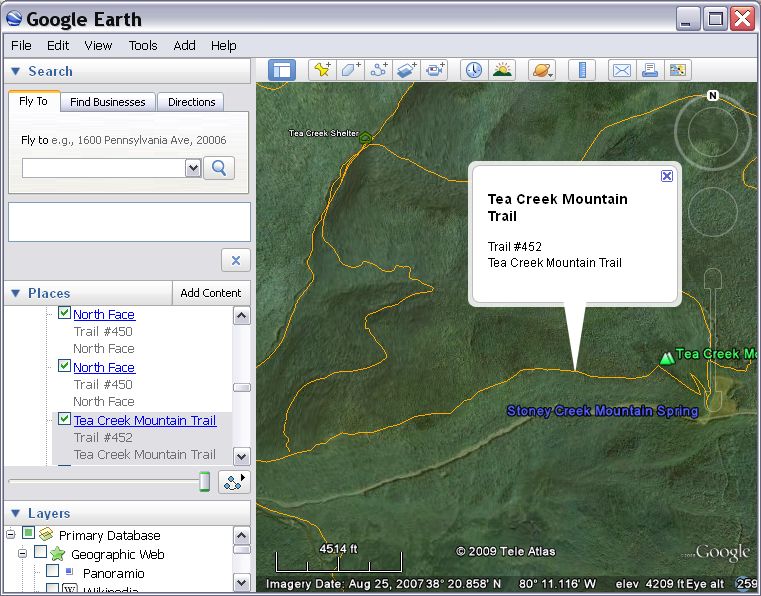Uncheck the first North Face checkbox
The image size is (761, 596).
click(x=64, y=313)
